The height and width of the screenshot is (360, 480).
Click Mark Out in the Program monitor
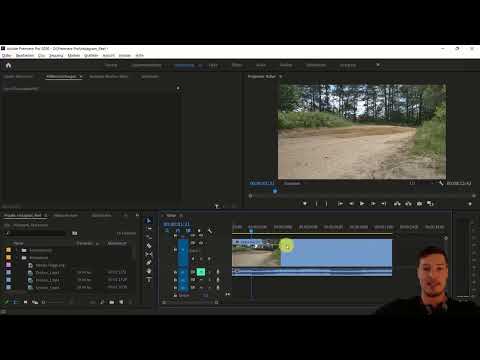point(326,203)
